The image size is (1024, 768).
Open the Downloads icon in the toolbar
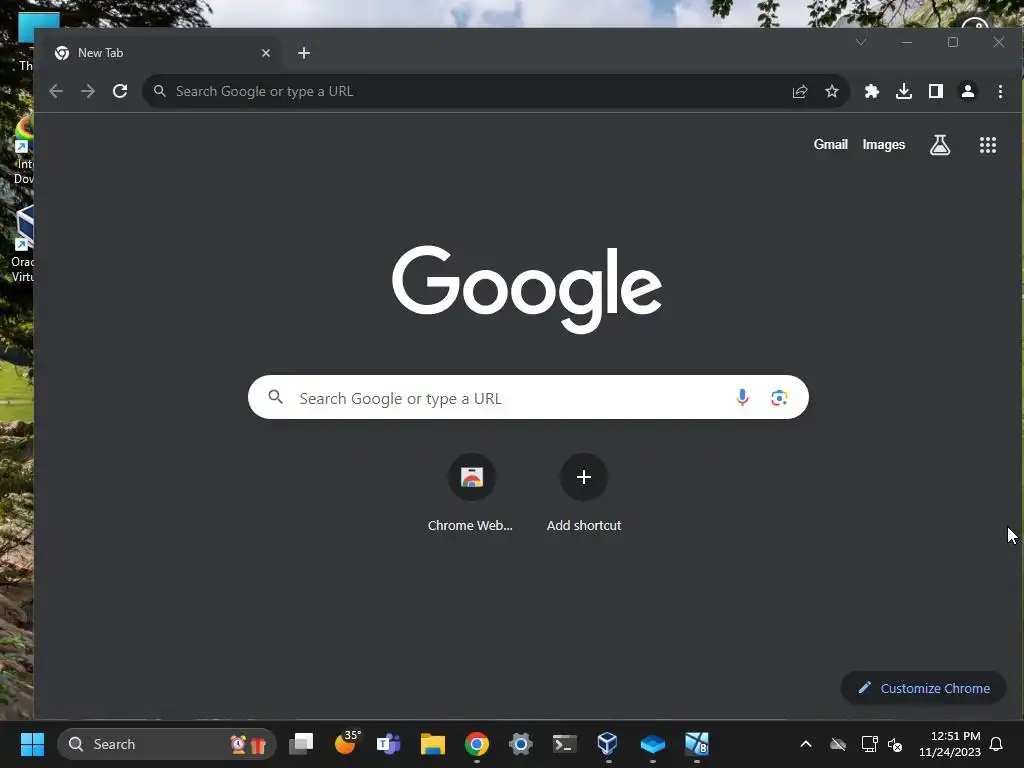tap(904, 91)
